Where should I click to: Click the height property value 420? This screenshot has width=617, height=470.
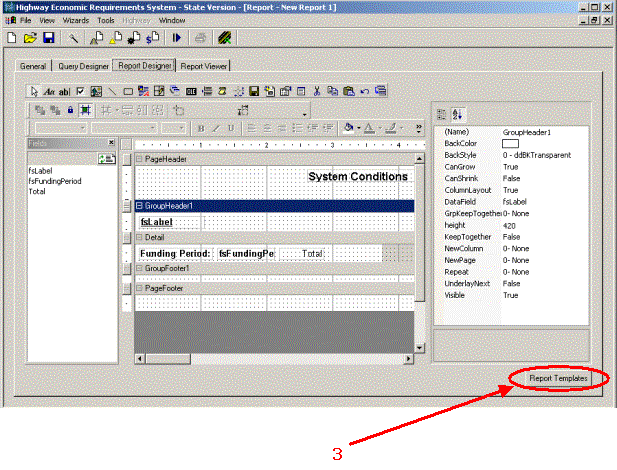509,226
